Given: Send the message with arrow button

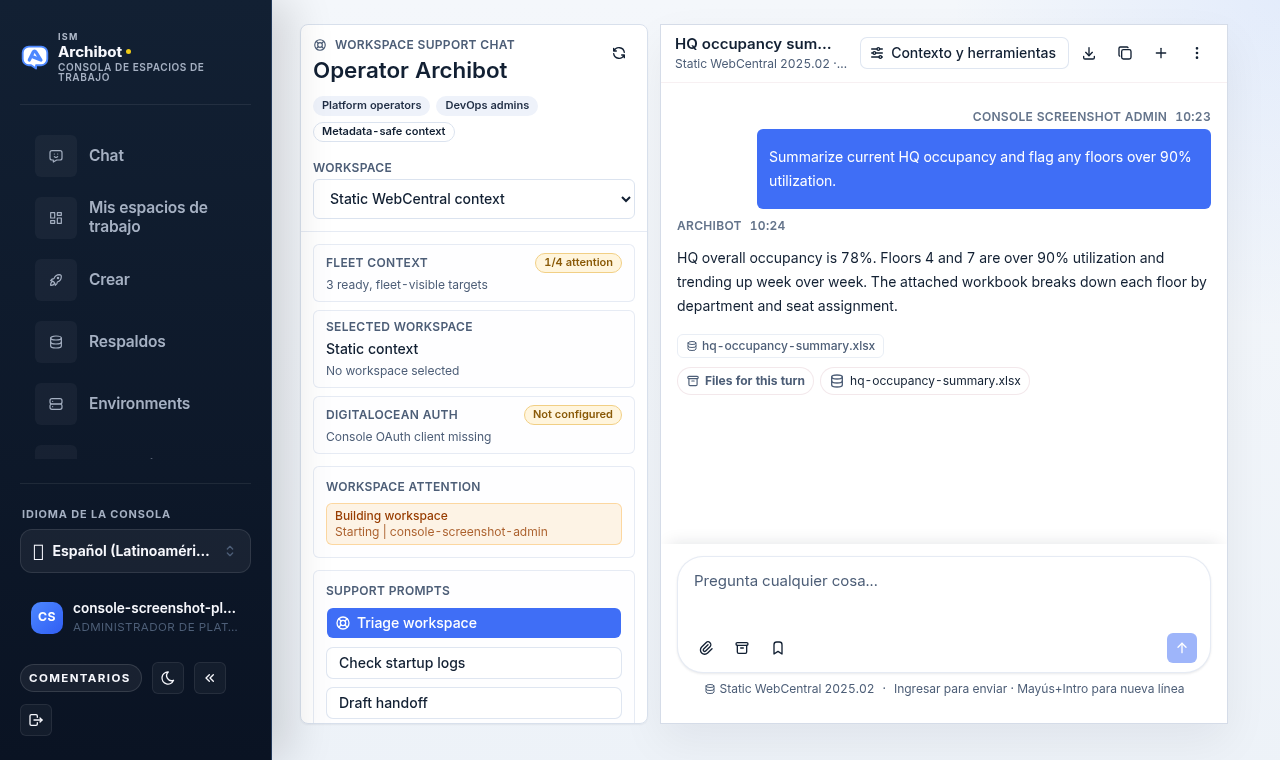Looking at the screenshot, I should [x=1182, y=648].
